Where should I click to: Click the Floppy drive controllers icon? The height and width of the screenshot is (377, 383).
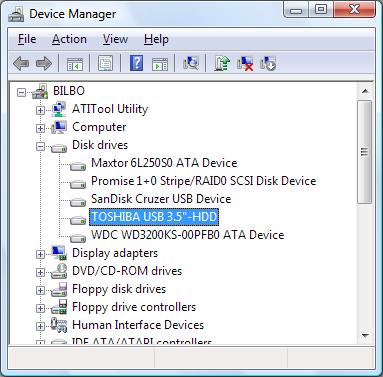coord(59,307)
